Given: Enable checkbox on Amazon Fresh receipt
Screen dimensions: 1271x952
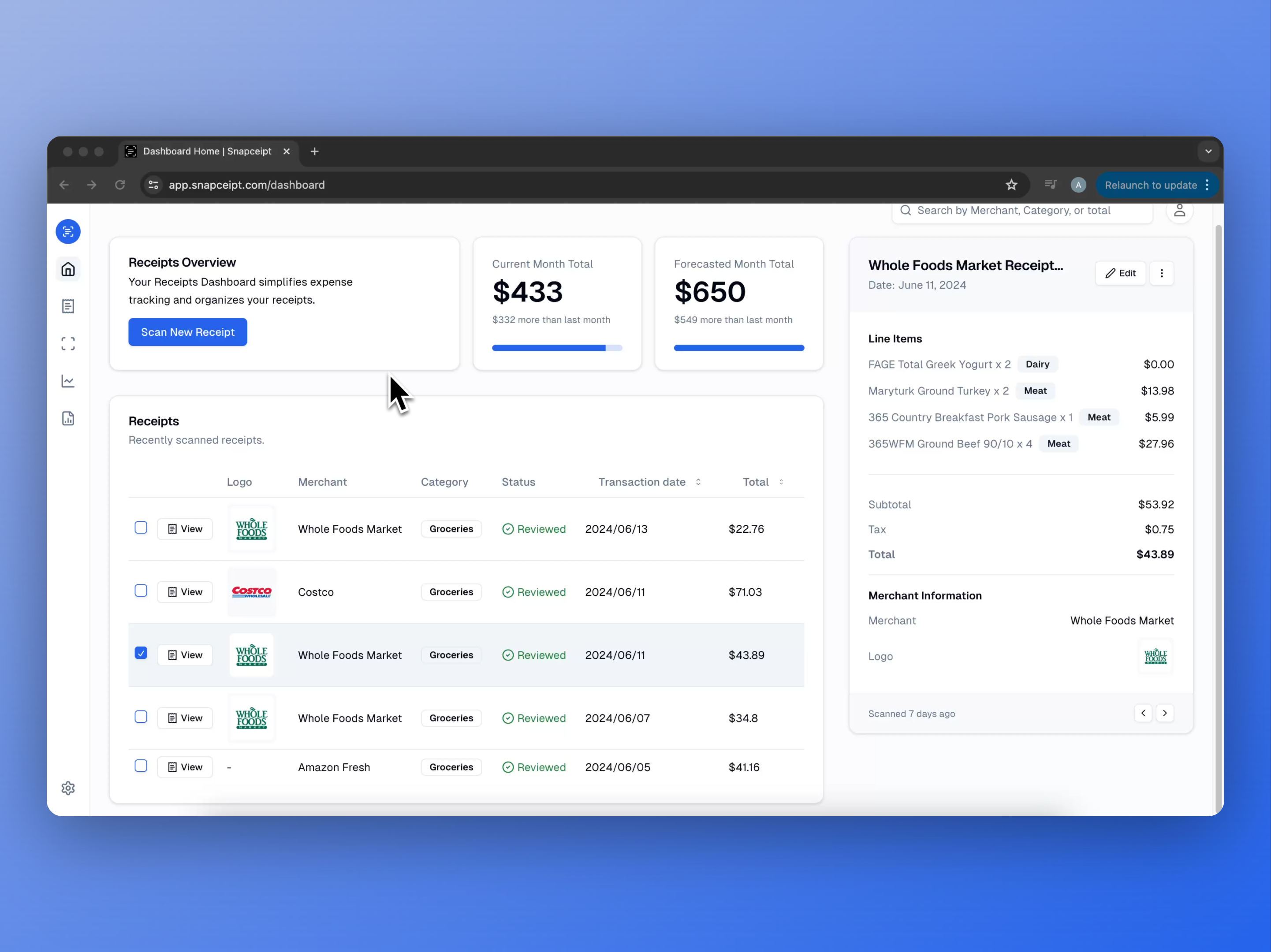Looking at the screenshot, I should pyautogui.click(x=140, y=767).
